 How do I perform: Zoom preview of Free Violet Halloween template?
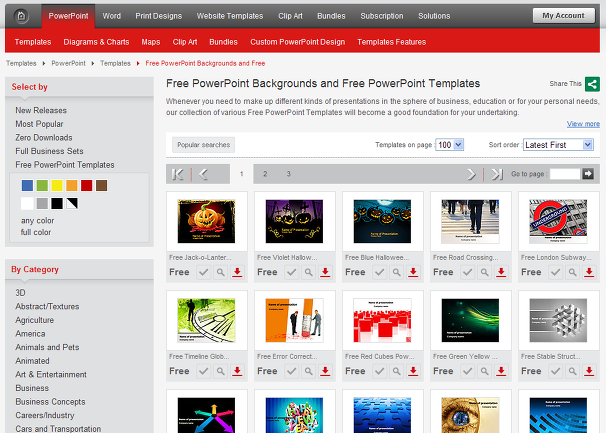pos(308,272)
